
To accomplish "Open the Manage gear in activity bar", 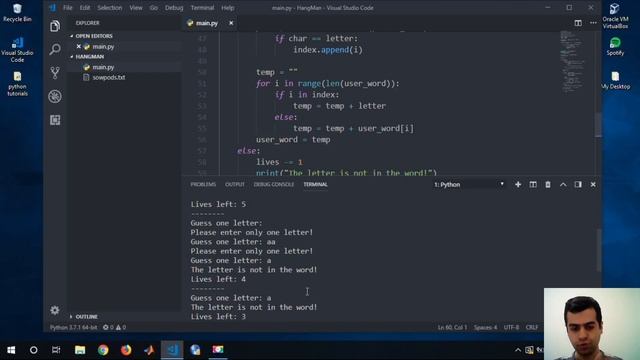I will [x=55, y=310].
